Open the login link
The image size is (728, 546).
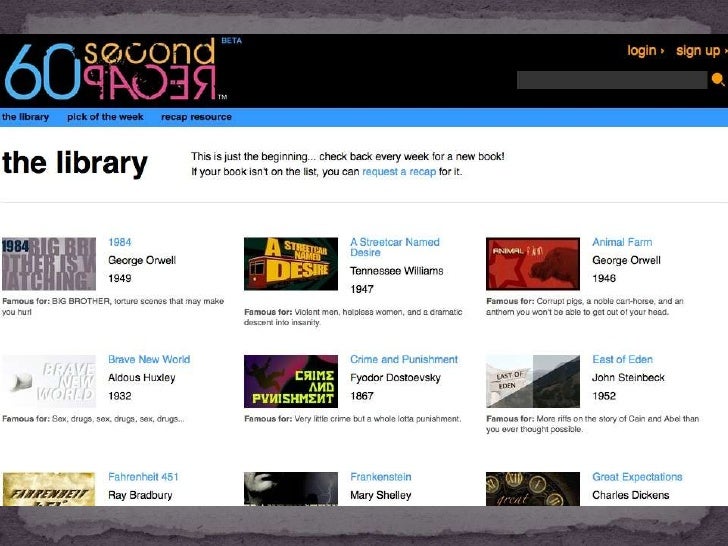645,50
